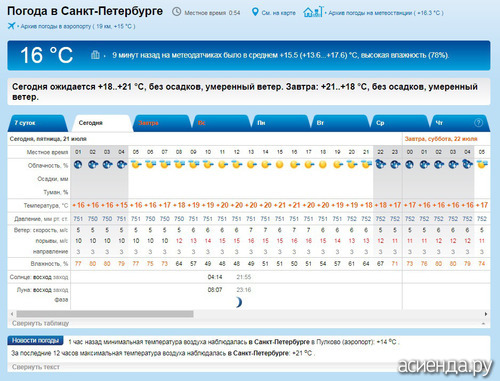The image size is (500, 381).
Task: Open the Ср forecast tab
Action: [x=399, y=123]
